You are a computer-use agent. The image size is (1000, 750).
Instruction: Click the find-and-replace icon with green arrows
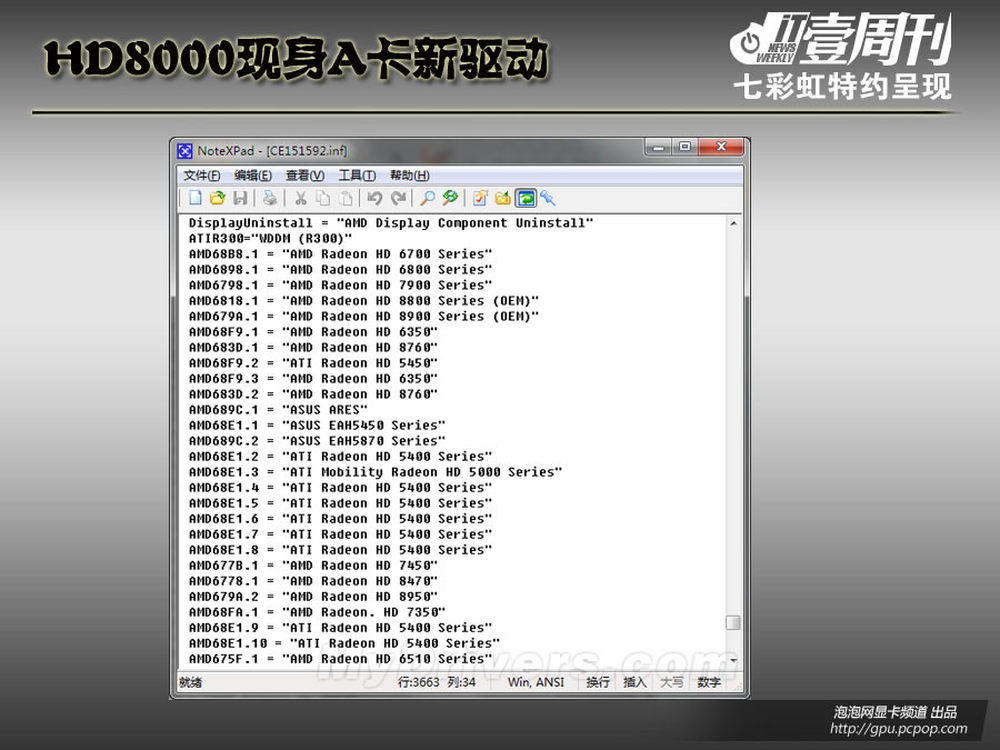tap(450, 198)
